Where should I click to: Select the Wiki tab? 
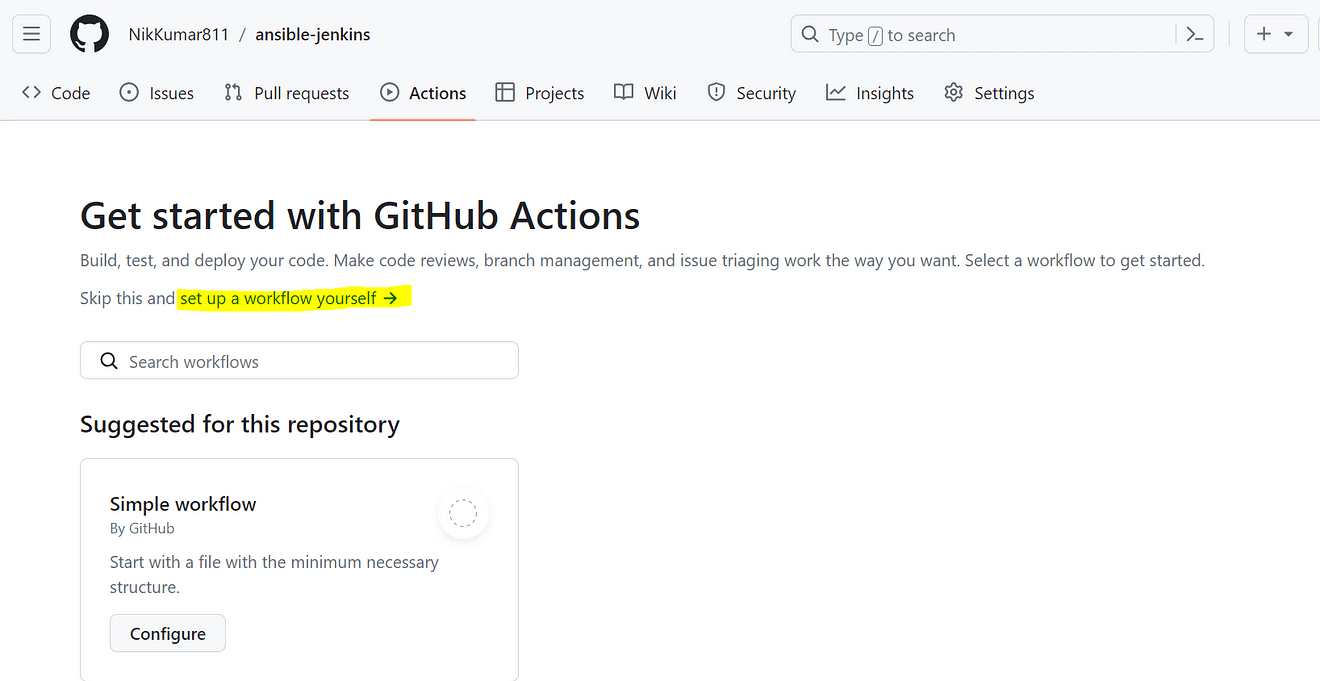pyautogui.click(x=645, y=93)
